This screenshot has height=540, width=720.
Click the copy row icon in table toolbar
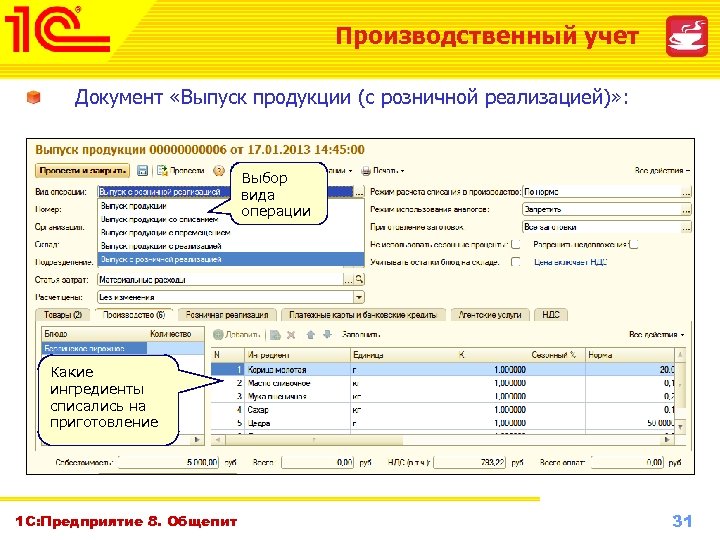tap(275, 335)
